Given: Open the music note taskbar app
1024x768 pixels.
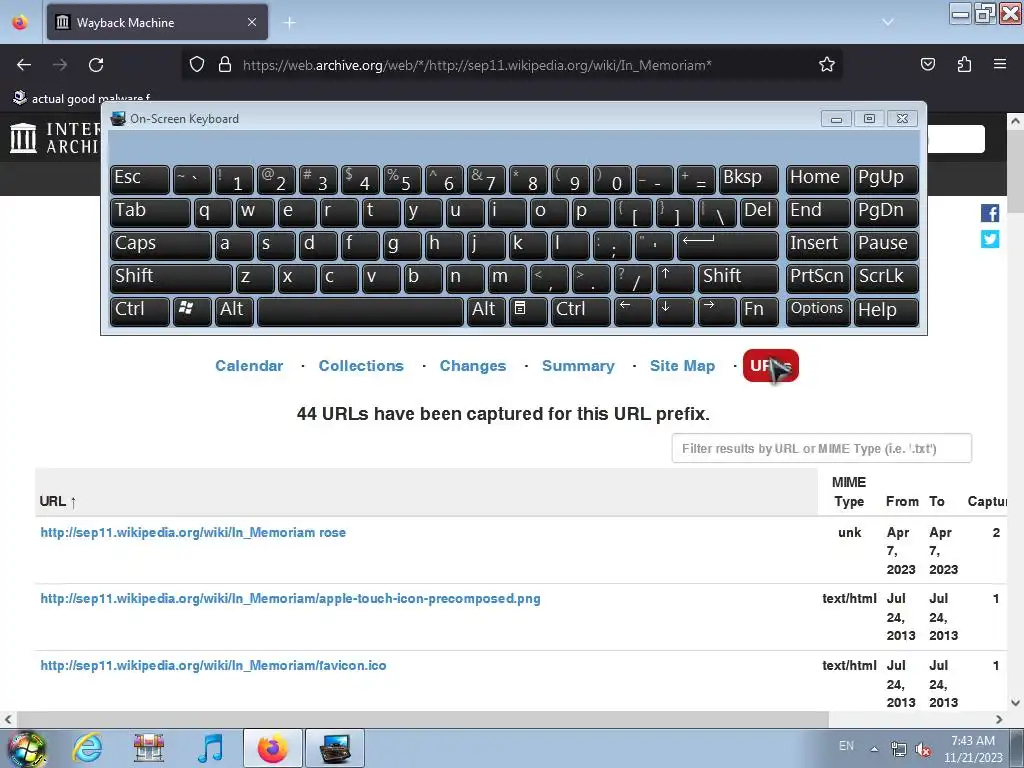Looking at the screenshot, I should pyautogui.click(x=210, y=748).
